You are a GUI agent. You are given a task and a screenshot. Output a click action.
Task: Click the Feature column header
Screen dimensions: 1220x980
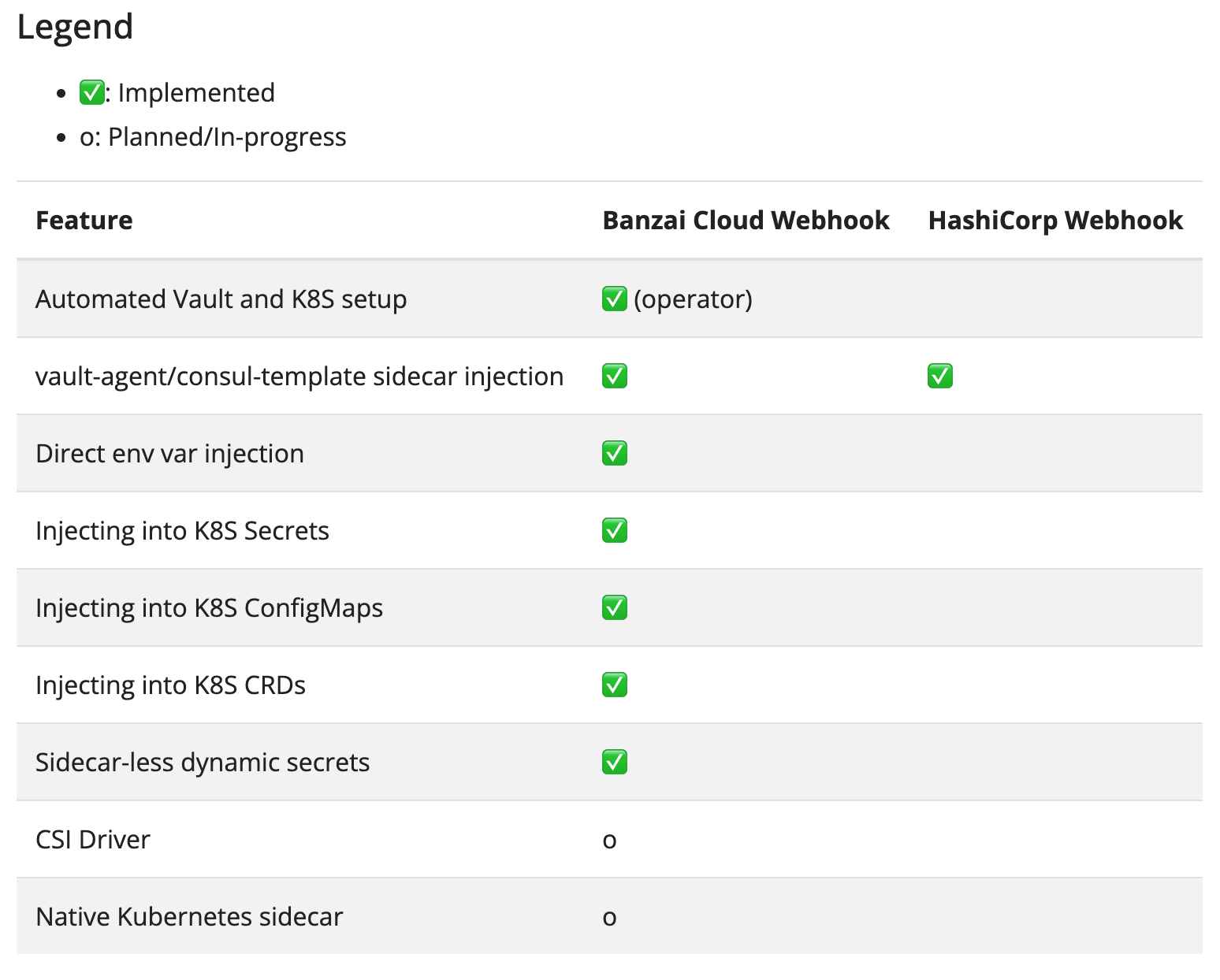pos(84,221)
